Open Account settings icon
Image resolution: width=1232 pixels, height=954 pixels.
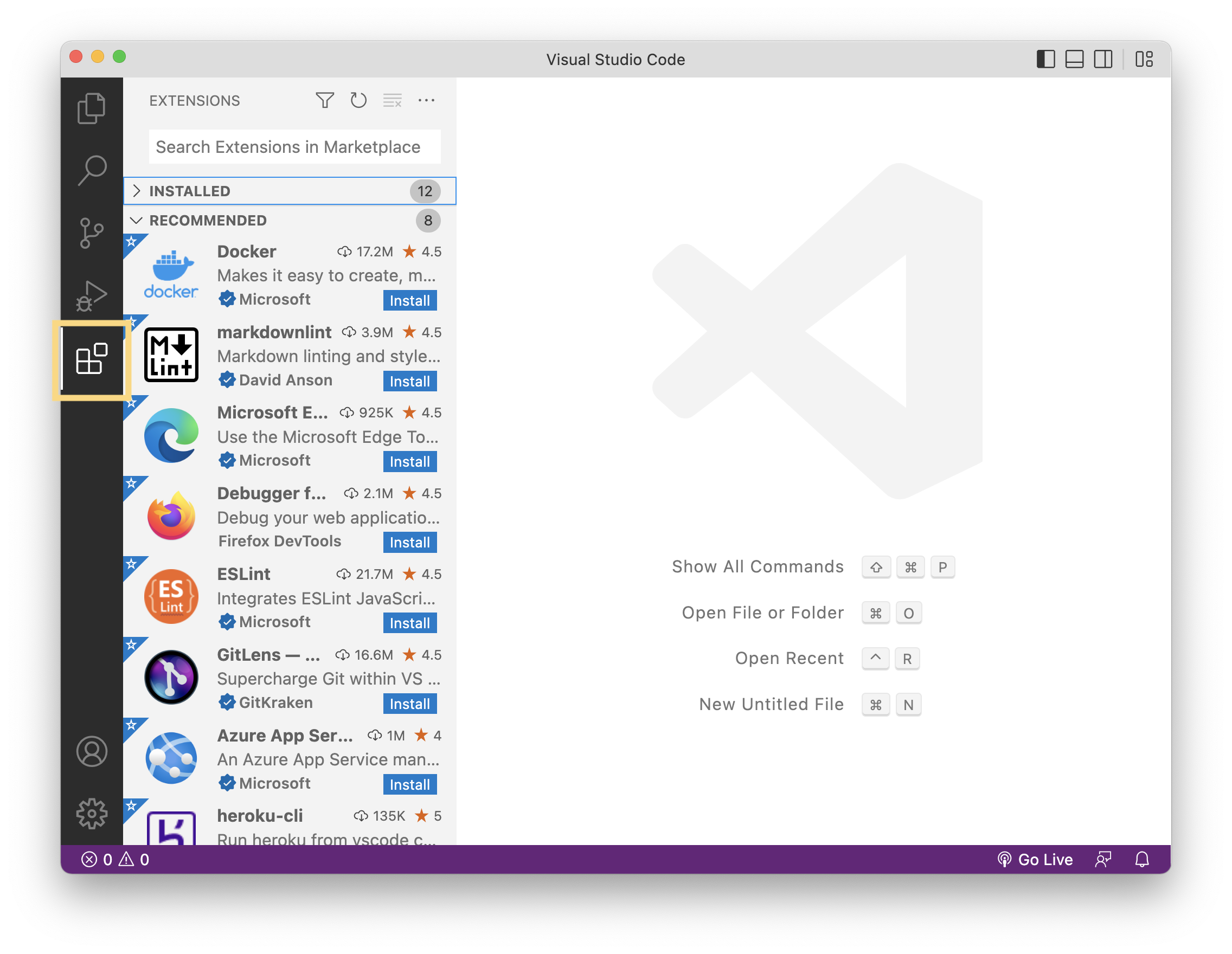click(91, 751)
